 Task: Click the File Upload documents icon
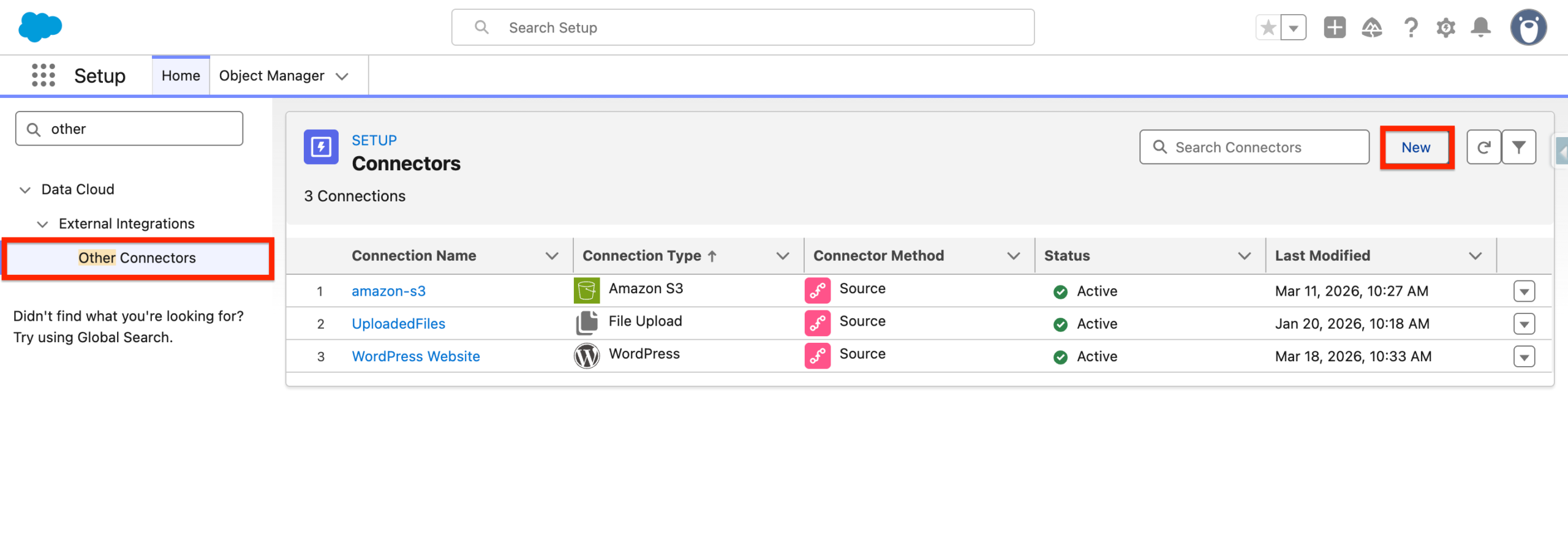[586, 323]
